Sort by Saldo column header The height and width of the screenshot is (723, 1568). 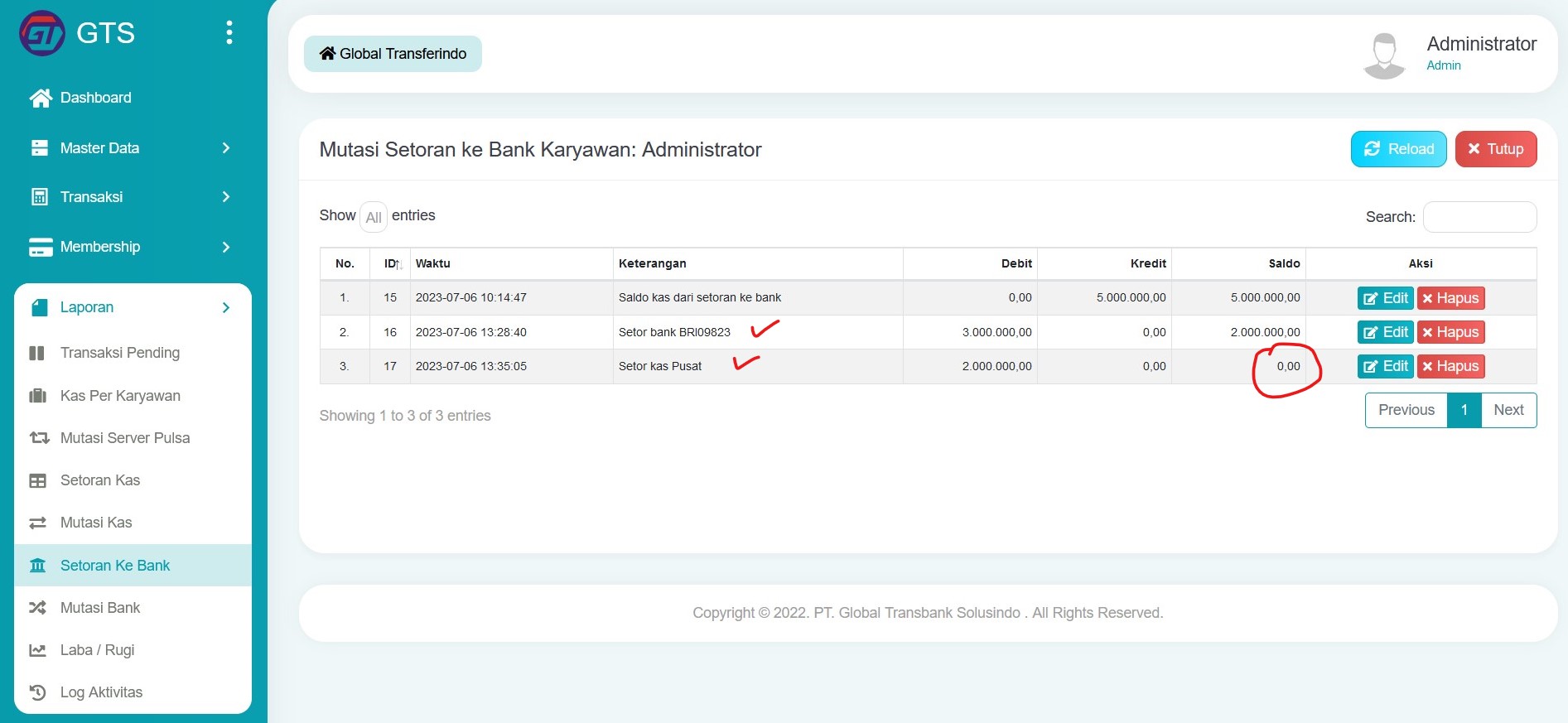point(1238,263)
